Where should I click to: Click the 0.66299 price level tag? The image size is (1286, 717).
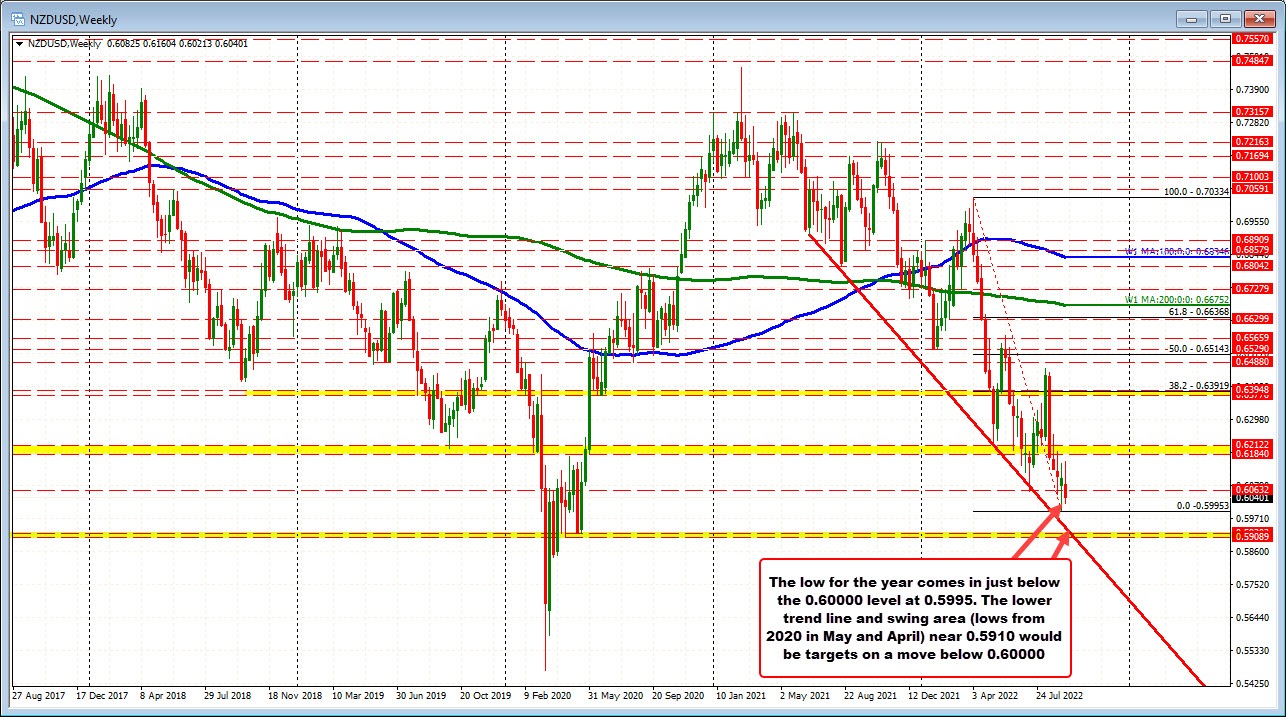pyautogui.click(x=1252, y=318)
